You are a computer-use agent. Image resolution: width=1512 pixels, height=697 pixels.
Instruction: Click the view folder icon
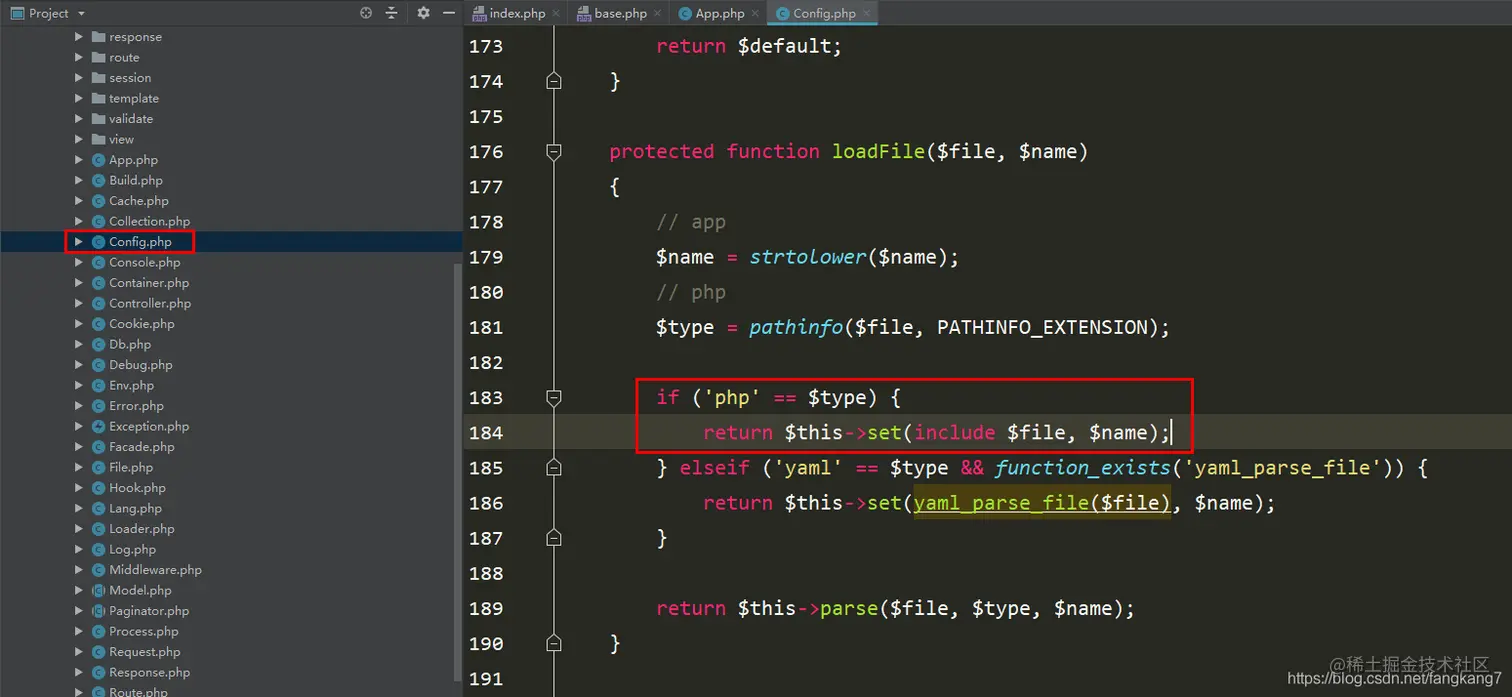pos(98,139)
